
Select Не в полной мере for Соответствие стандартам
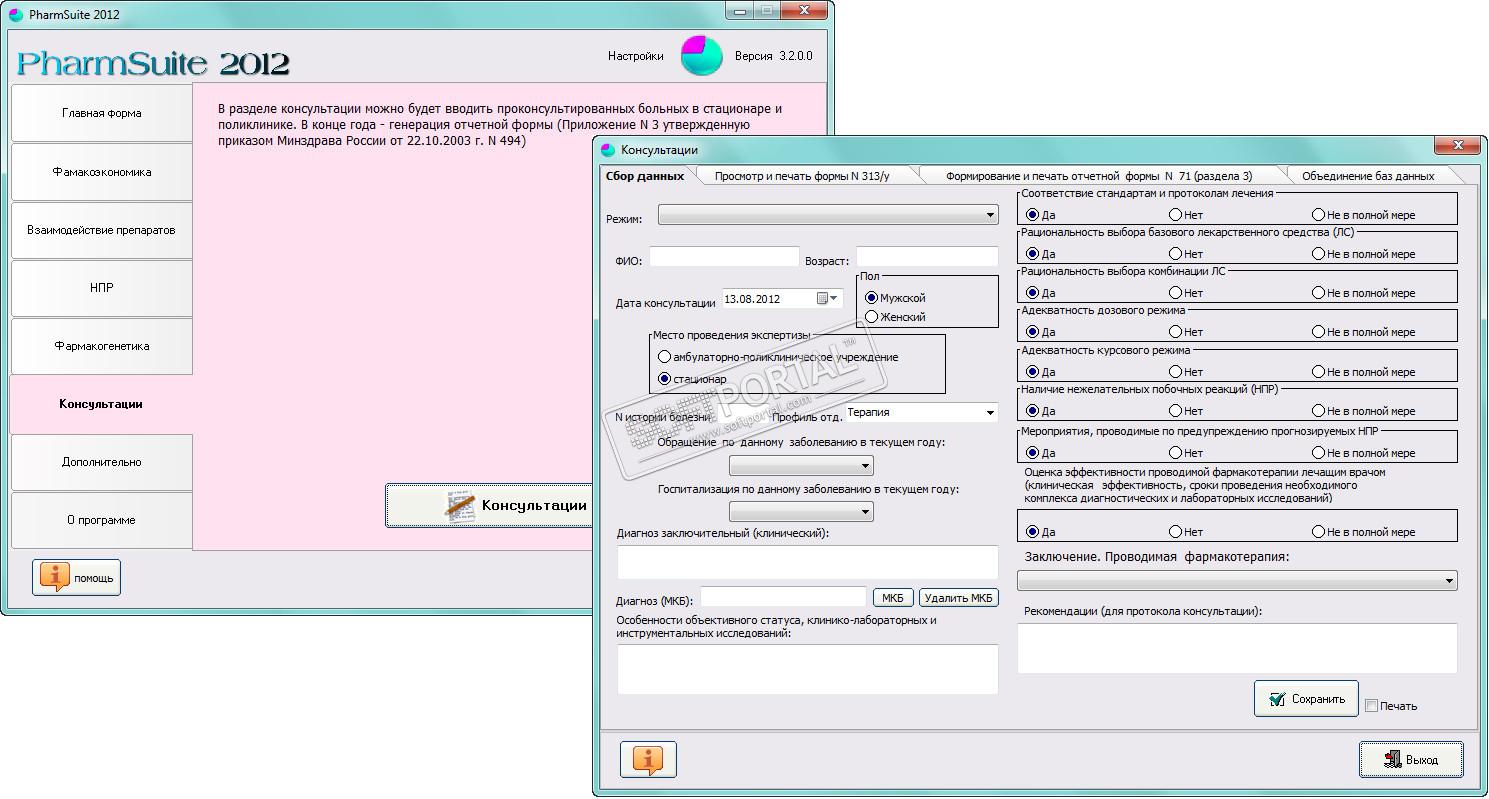(x=1319, y=215)
